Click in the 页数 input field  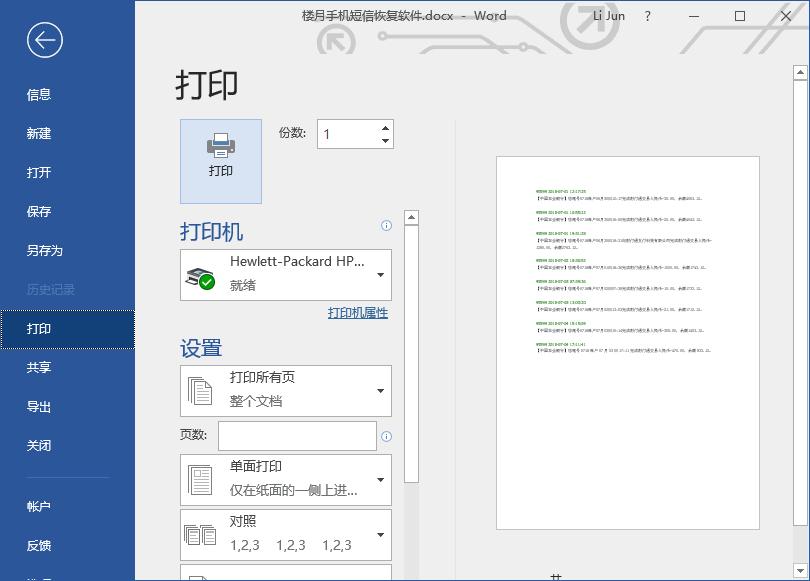pyautogui.click(x=297, y=436)
